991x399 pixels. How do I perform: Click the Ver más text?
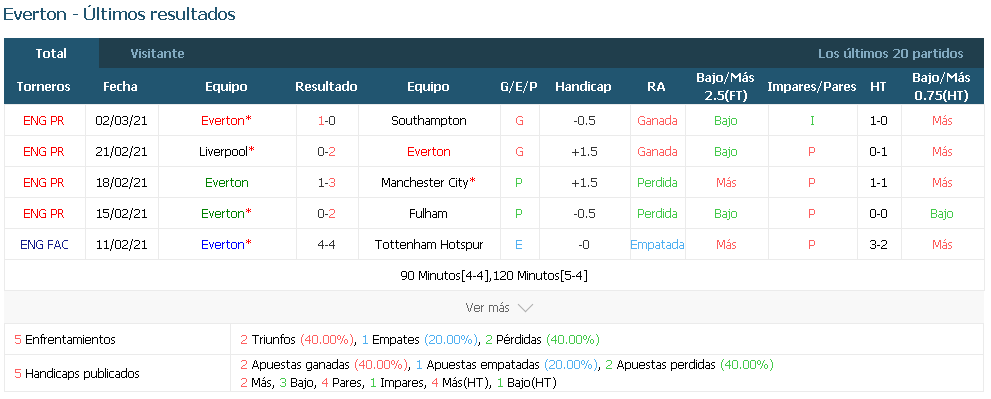click(x=487, y=308)
